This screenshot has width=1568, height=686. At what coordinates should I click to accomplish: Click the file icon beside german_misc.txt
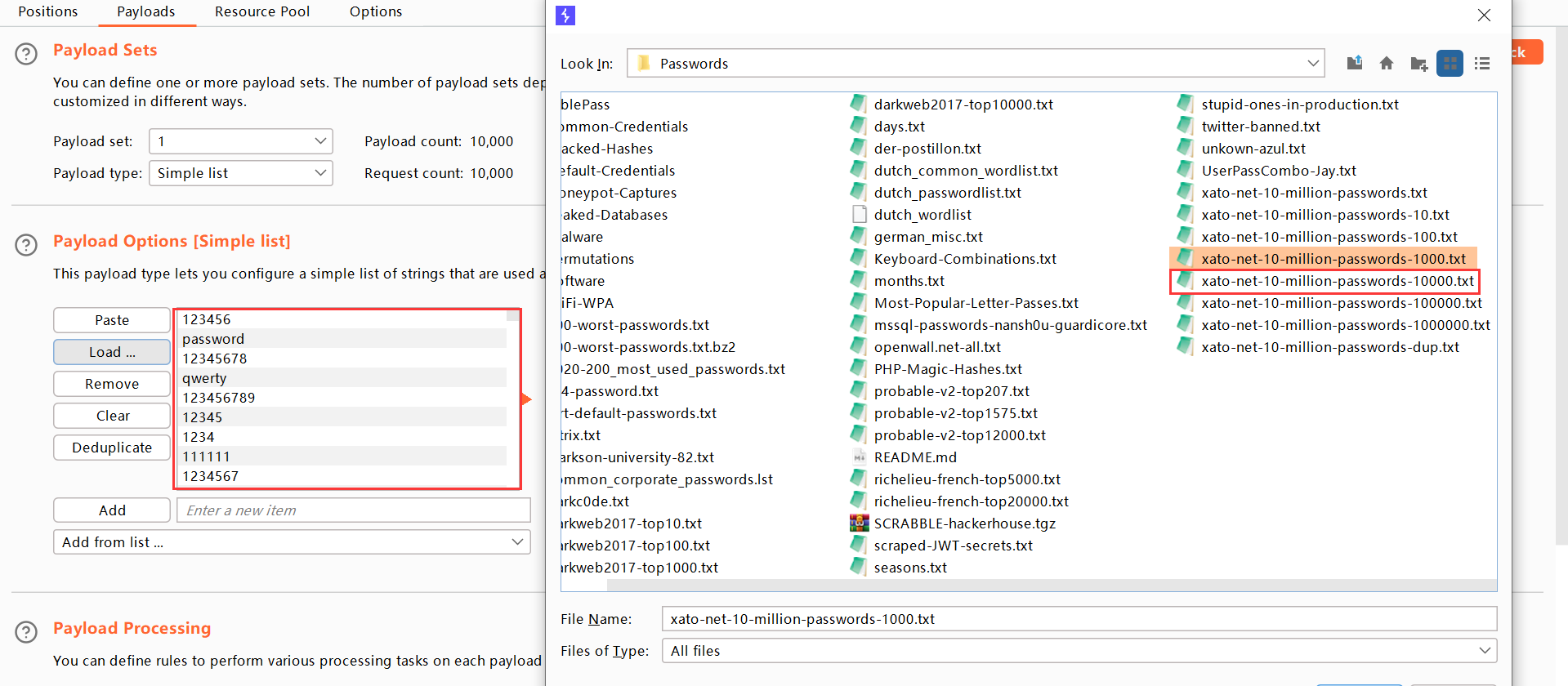pos(859,236)
